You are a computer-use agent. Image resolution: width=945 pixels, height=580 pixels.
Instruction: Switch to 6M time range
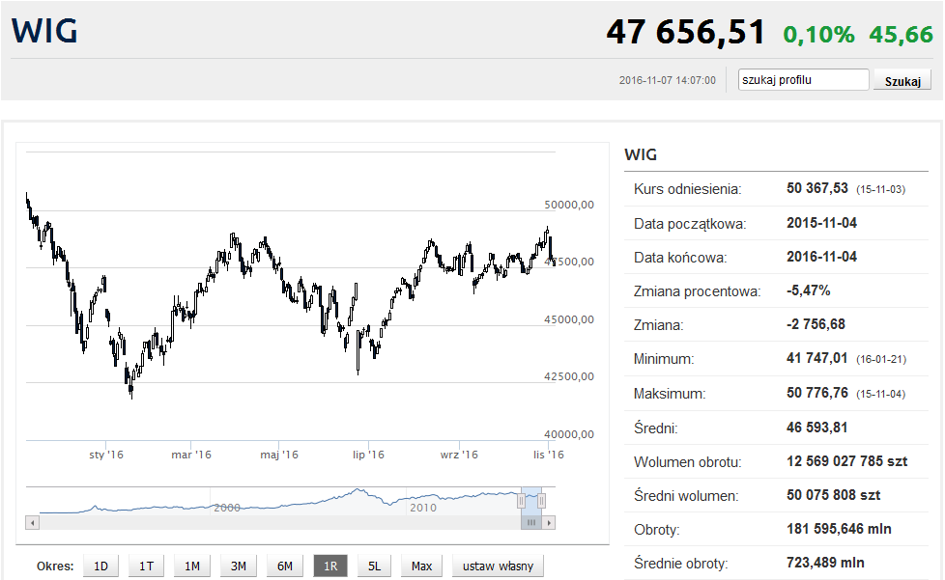pyautogui.click(x=284, y=566)
